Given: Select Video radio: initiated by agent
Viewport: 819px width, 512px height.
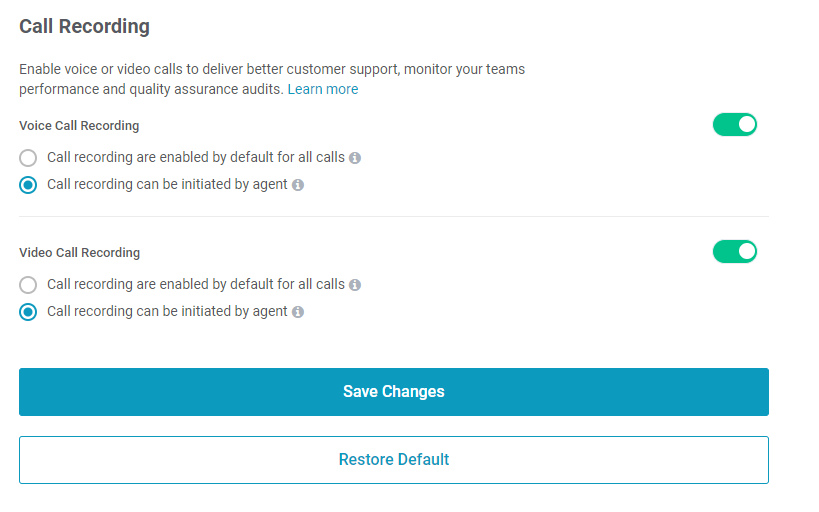Looking at the screenshot, I should (x=28, y=312).
